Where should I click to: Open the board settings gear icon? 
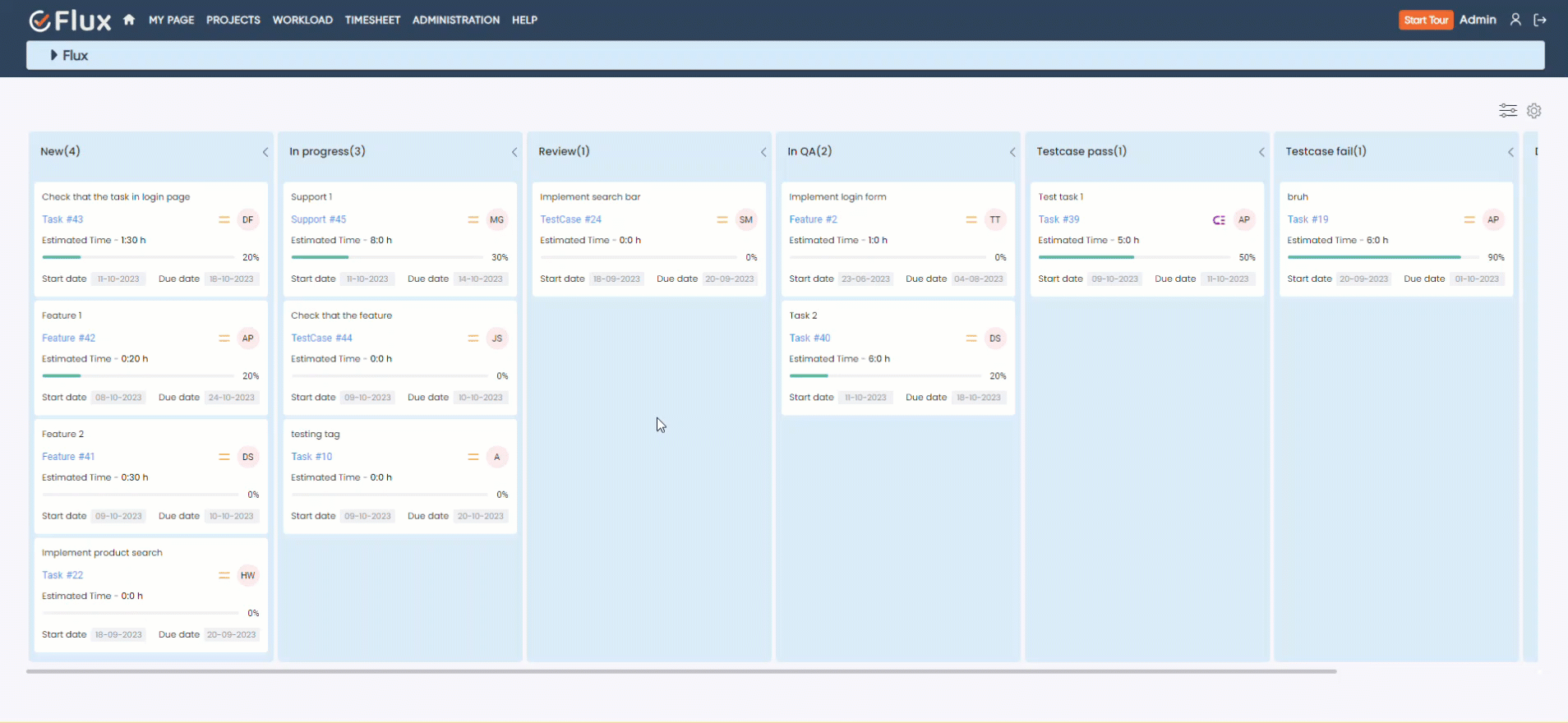[x=1533, y=110]
